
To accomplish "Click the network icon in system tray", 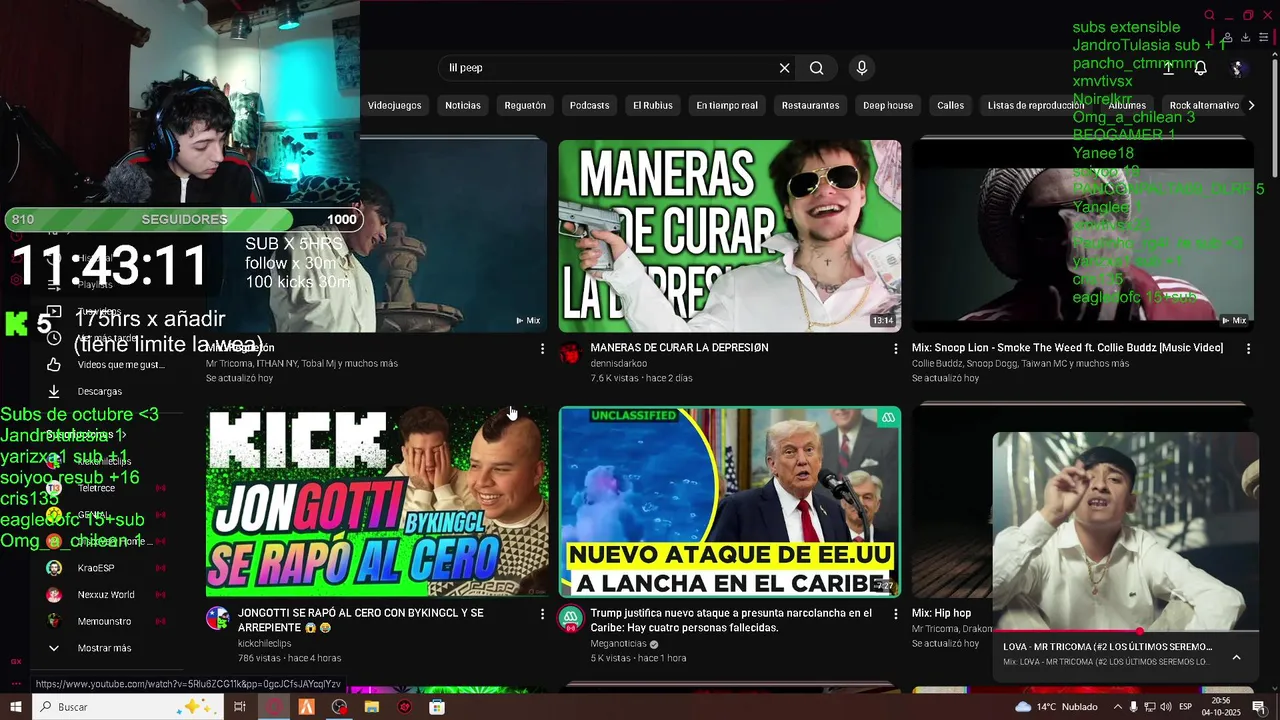I will (1150, 707).
